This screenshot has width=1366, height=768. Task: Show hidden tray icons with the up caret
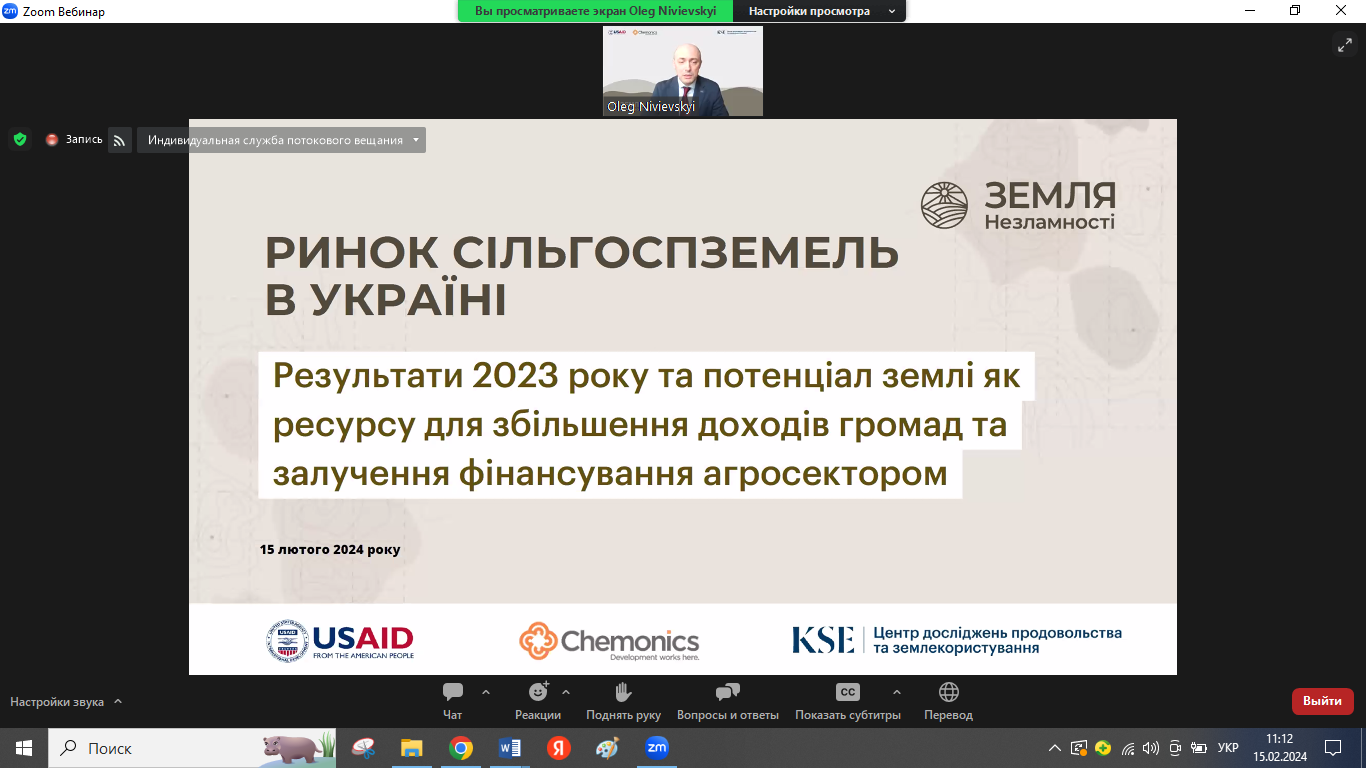coord(1055,748)
